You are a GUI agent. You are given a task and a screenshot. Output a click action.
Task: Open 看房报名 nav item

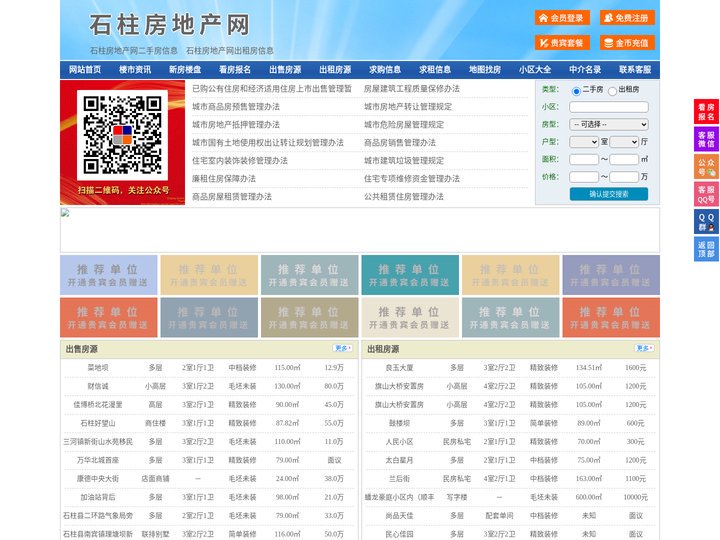coord(235,70)
